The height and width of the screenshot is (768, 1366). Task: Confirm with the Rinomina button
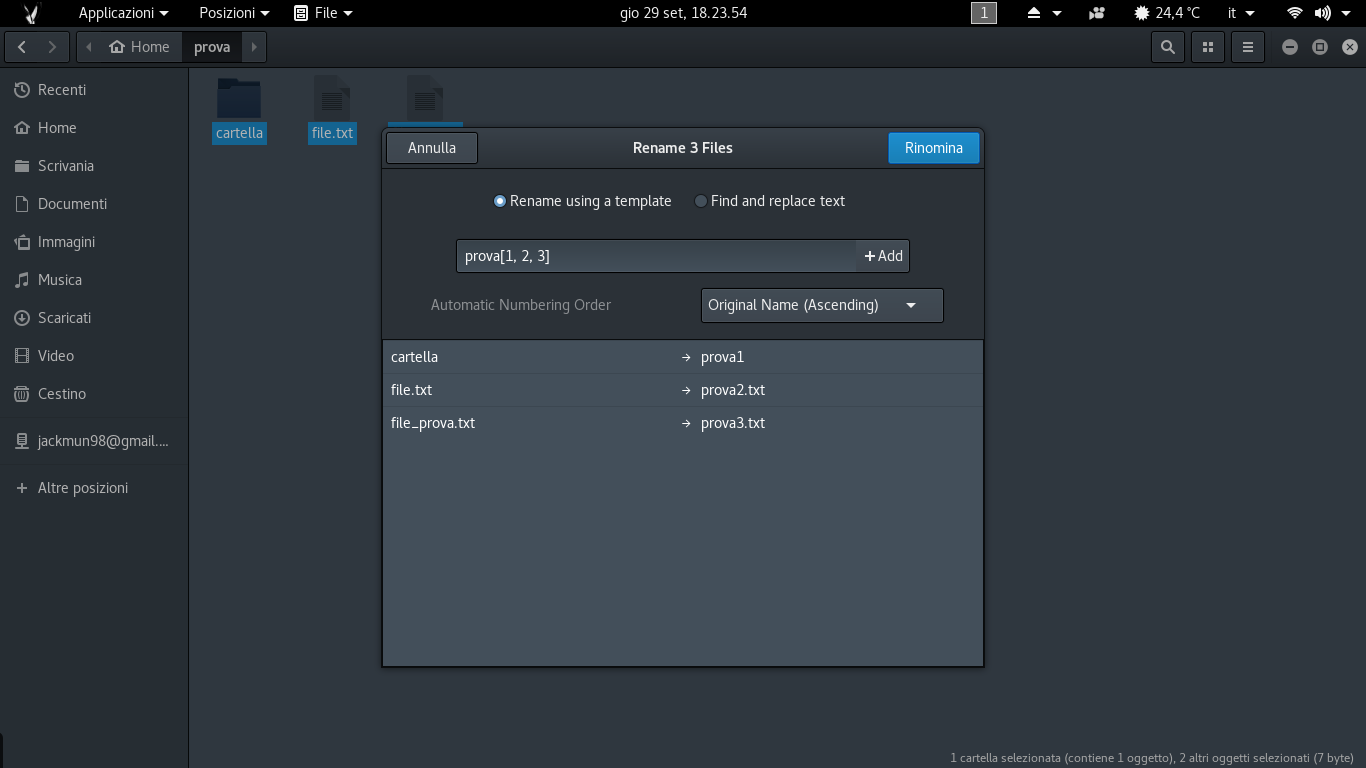point(933,148)
